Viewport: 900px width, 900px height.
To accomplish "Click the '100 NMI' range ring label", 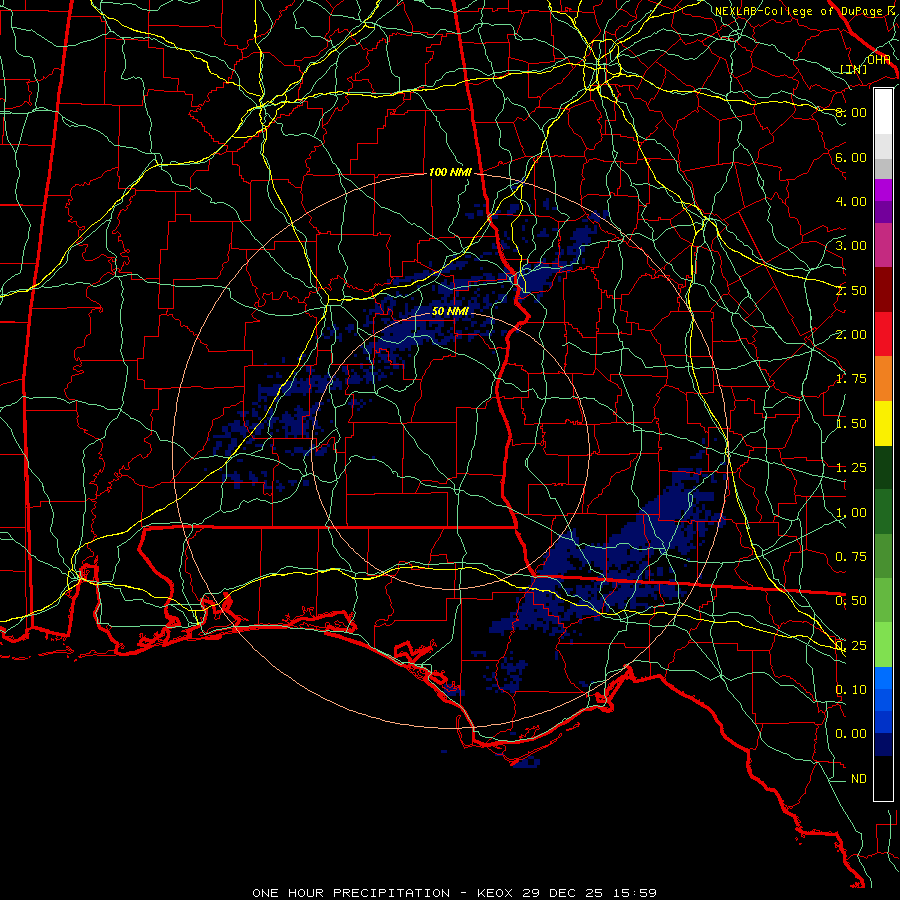I will 450,172.
